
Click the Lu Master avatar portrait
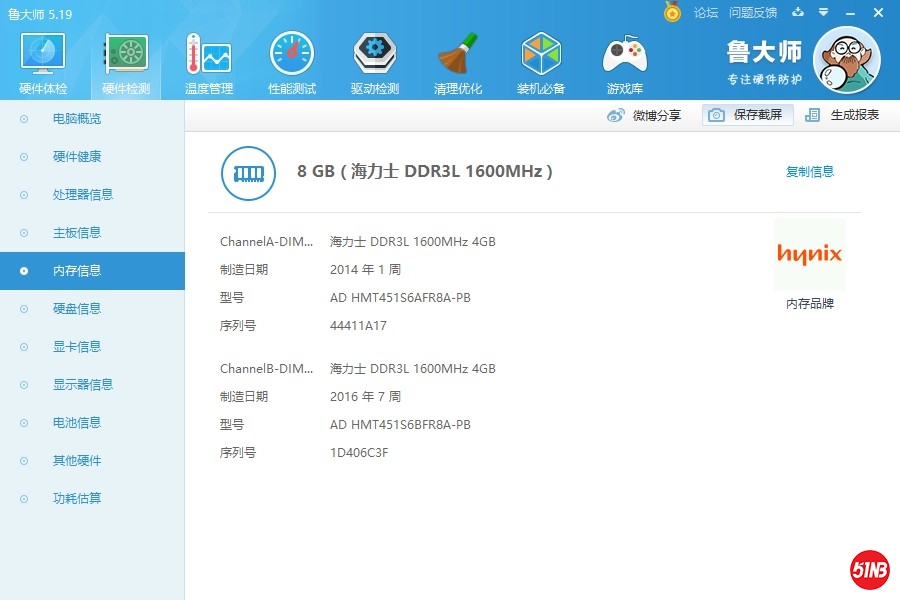(x=846, y=60)
